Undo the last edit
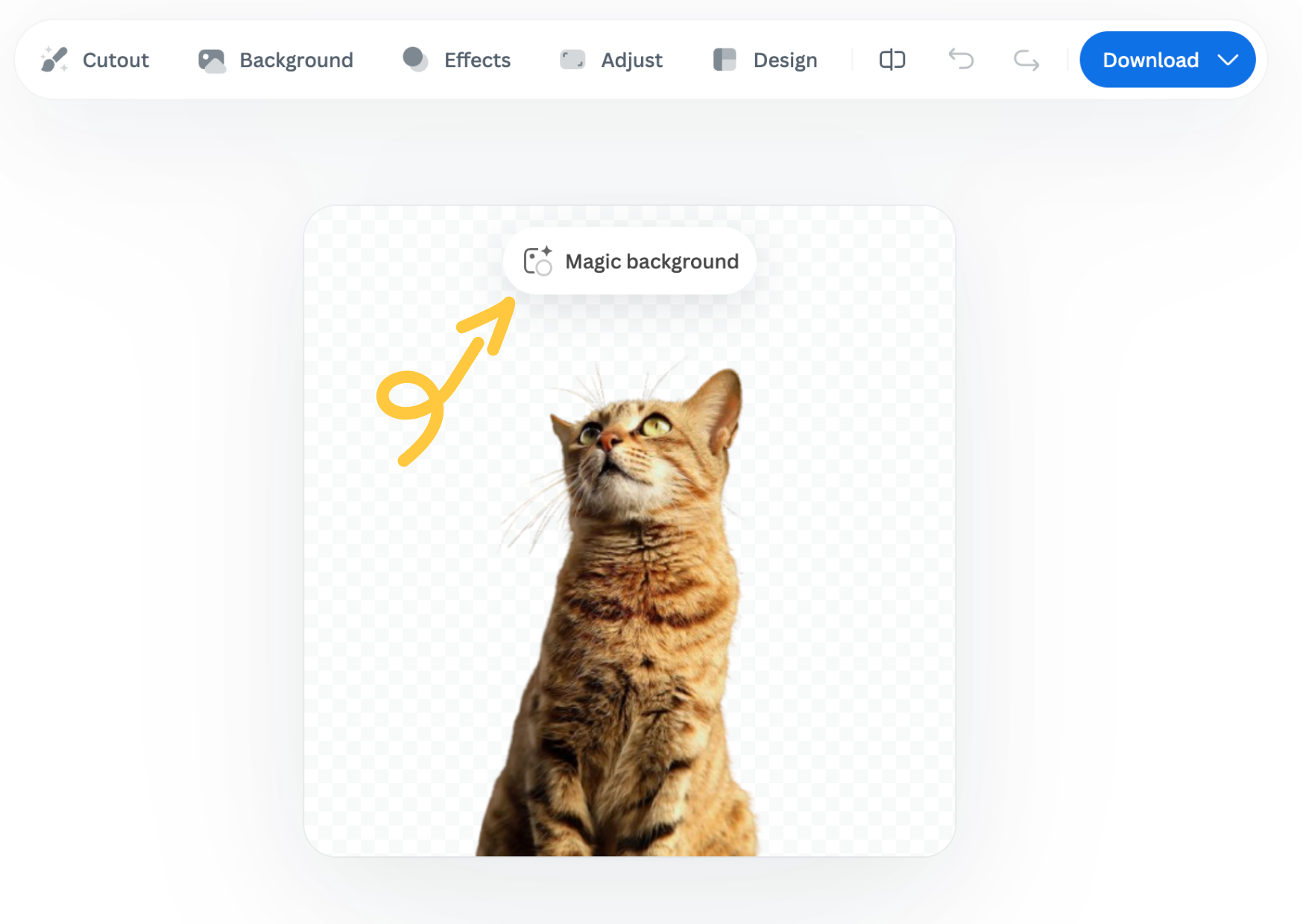 point(961,60)
